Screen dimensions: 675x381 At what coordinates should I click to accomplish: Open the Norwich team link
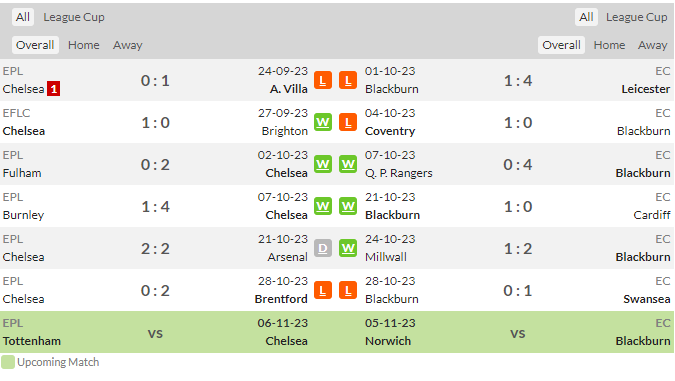point(388,341)
